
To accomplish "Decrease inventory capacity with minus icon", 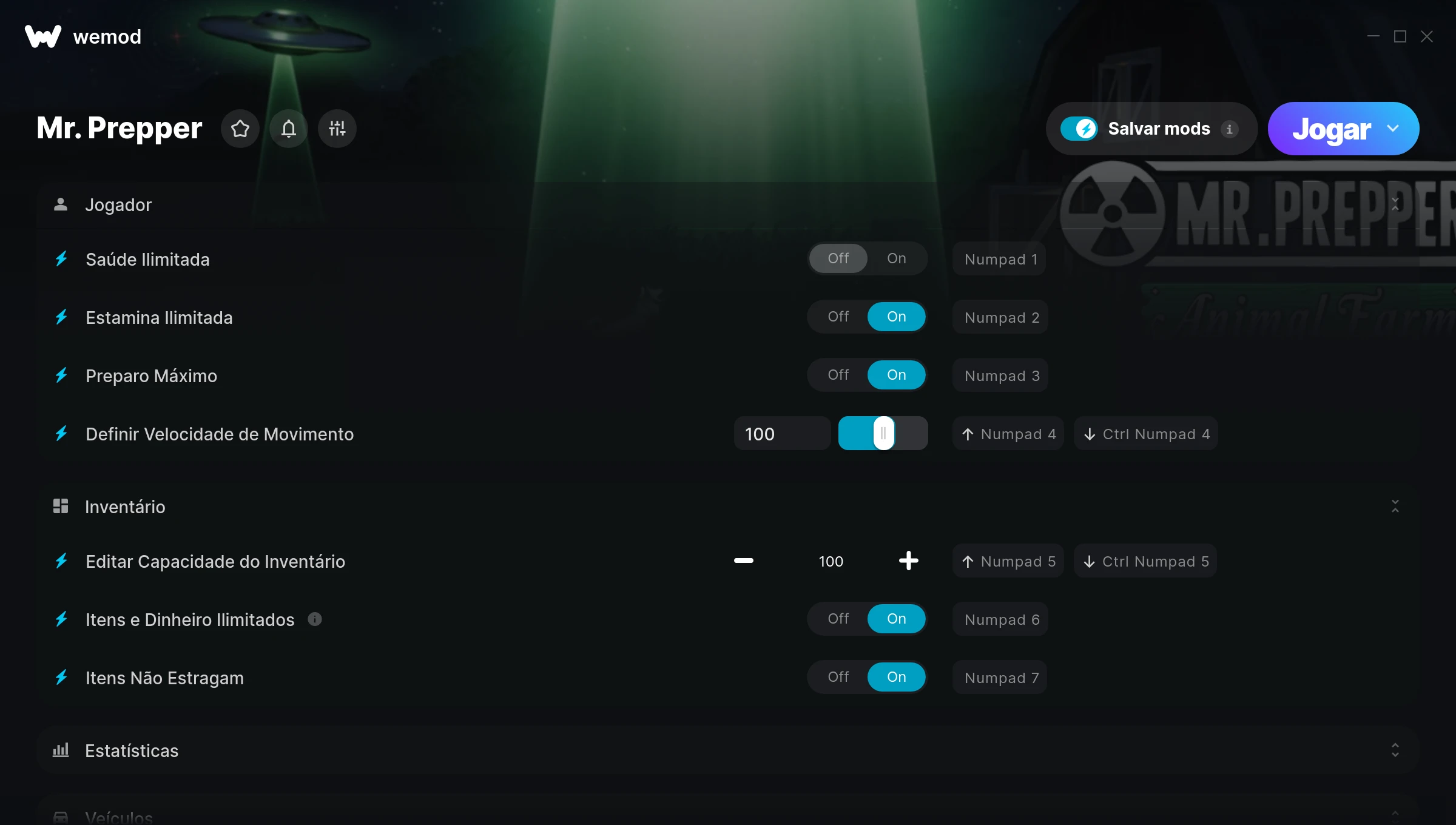I will [744, 561].
